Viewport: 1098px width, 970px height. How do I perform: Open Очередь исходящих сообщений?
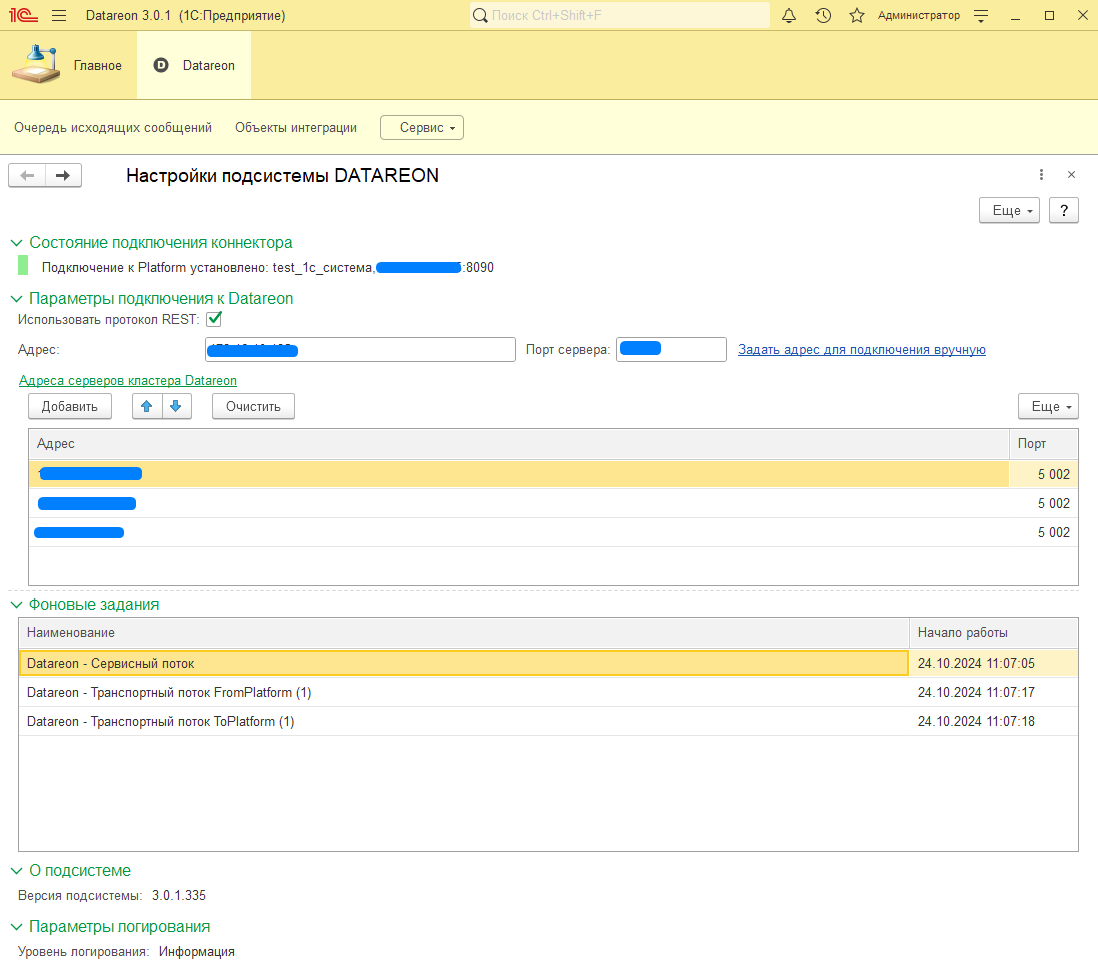click(113, 128)
